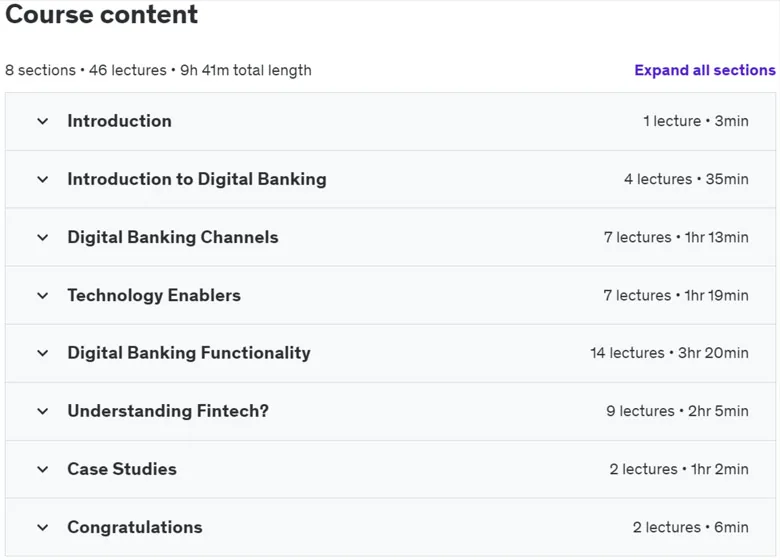This screenshot has height=560, width=780.
Task: Select the Introduction section title
Action: pyautogui.click(x=119, y=121)
